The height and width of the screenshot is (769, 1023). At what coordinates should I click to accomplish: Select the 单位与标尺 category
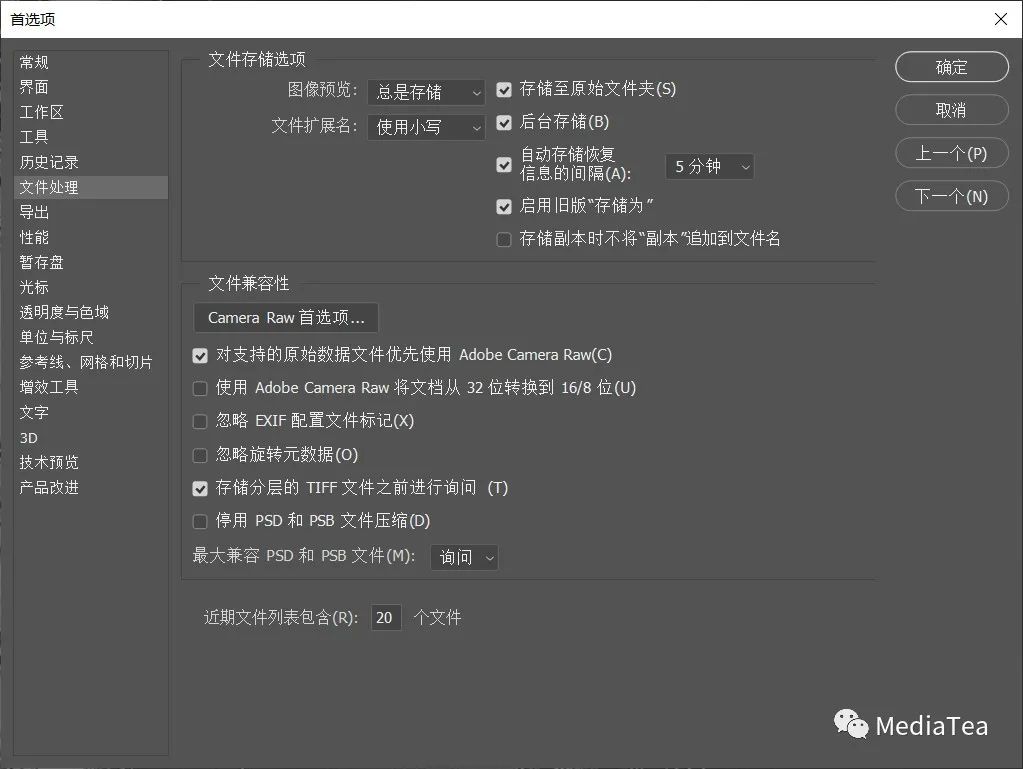91,337
